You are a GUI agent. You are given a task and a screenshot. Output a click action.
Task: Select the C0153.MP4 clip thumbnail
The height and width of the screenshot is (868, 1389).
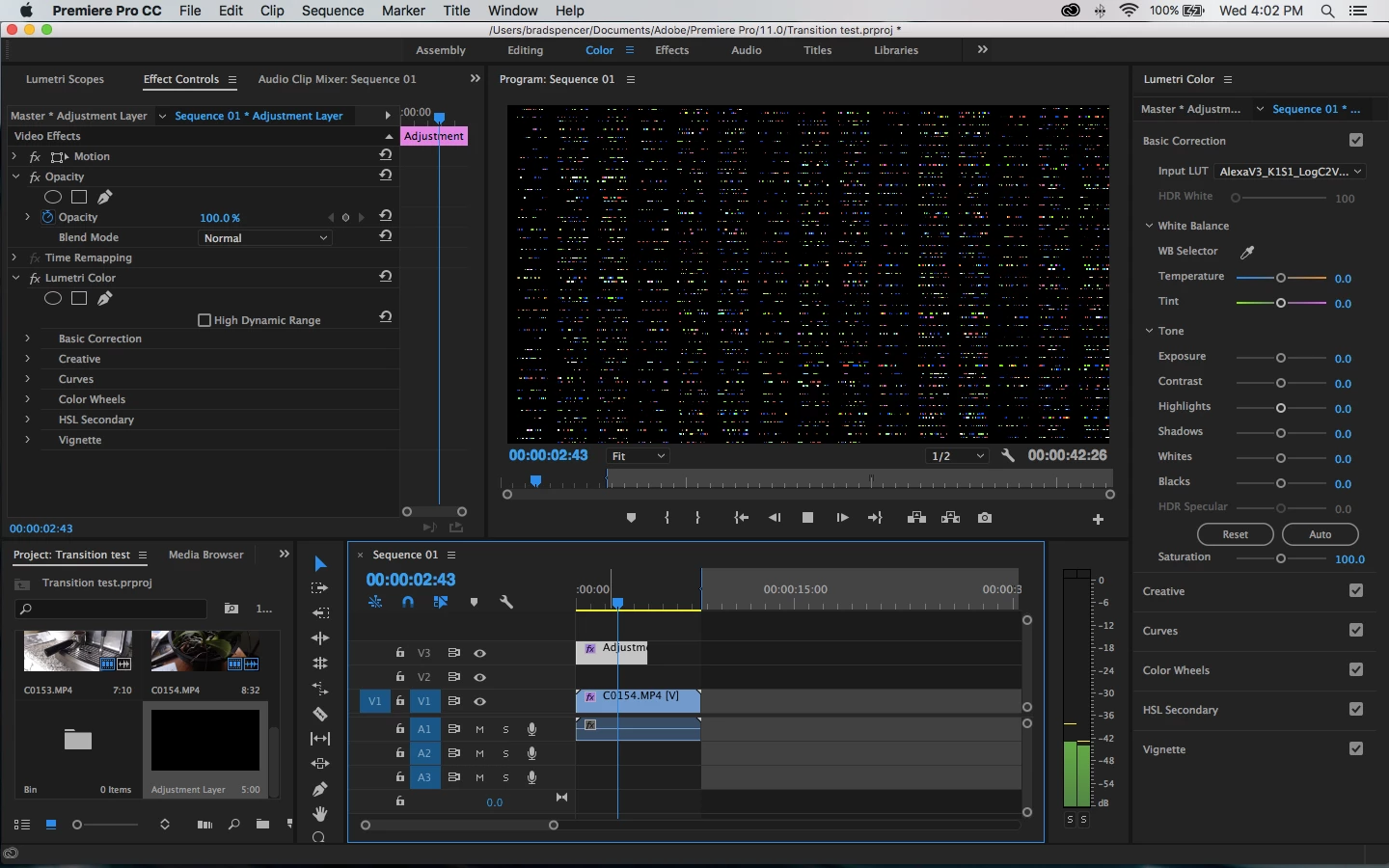click(x=78, y=651)
